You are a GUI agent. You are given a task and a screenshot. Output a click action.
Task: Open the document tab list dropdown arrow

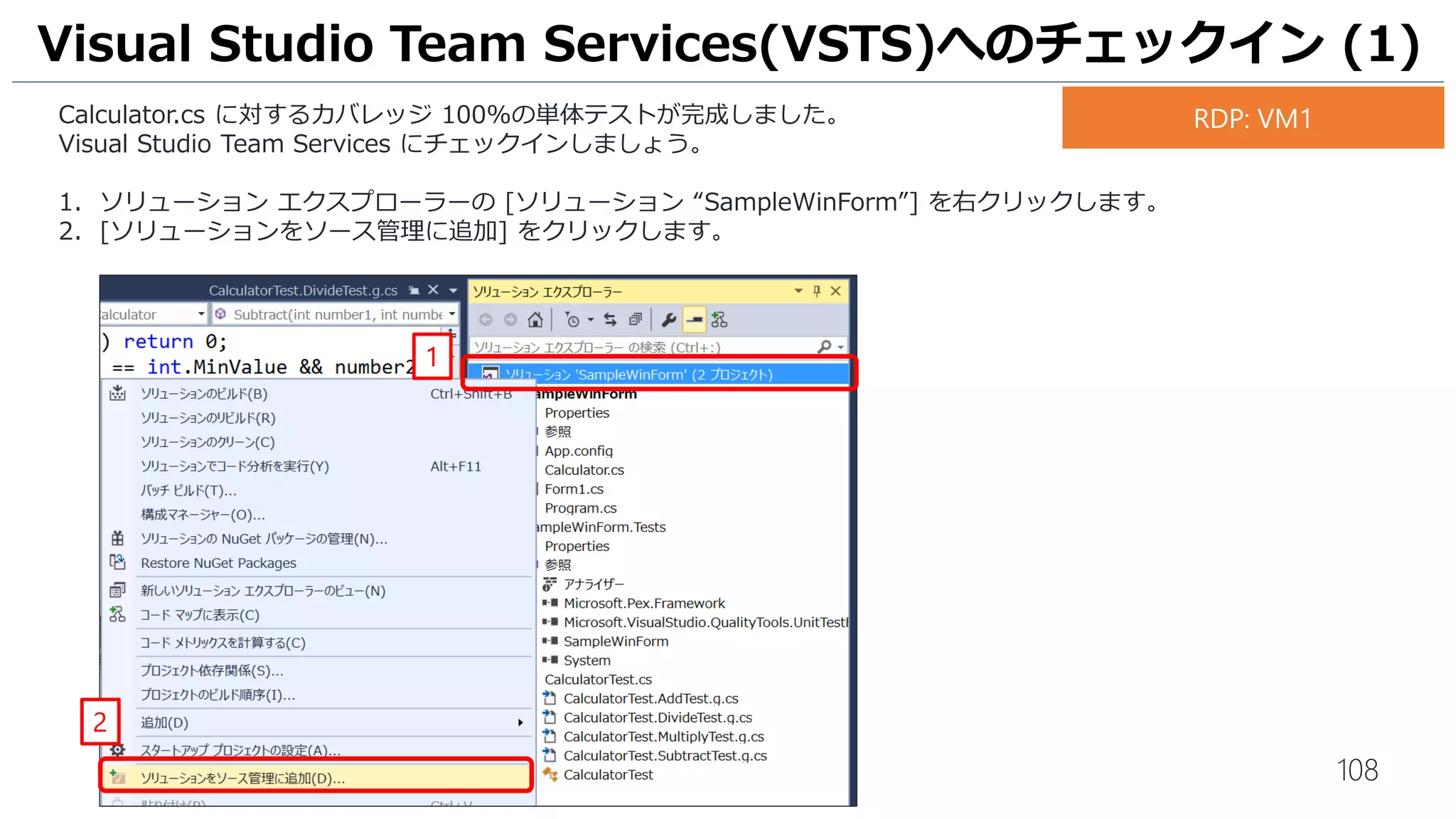pyautogui.click(x=453, y=290)
